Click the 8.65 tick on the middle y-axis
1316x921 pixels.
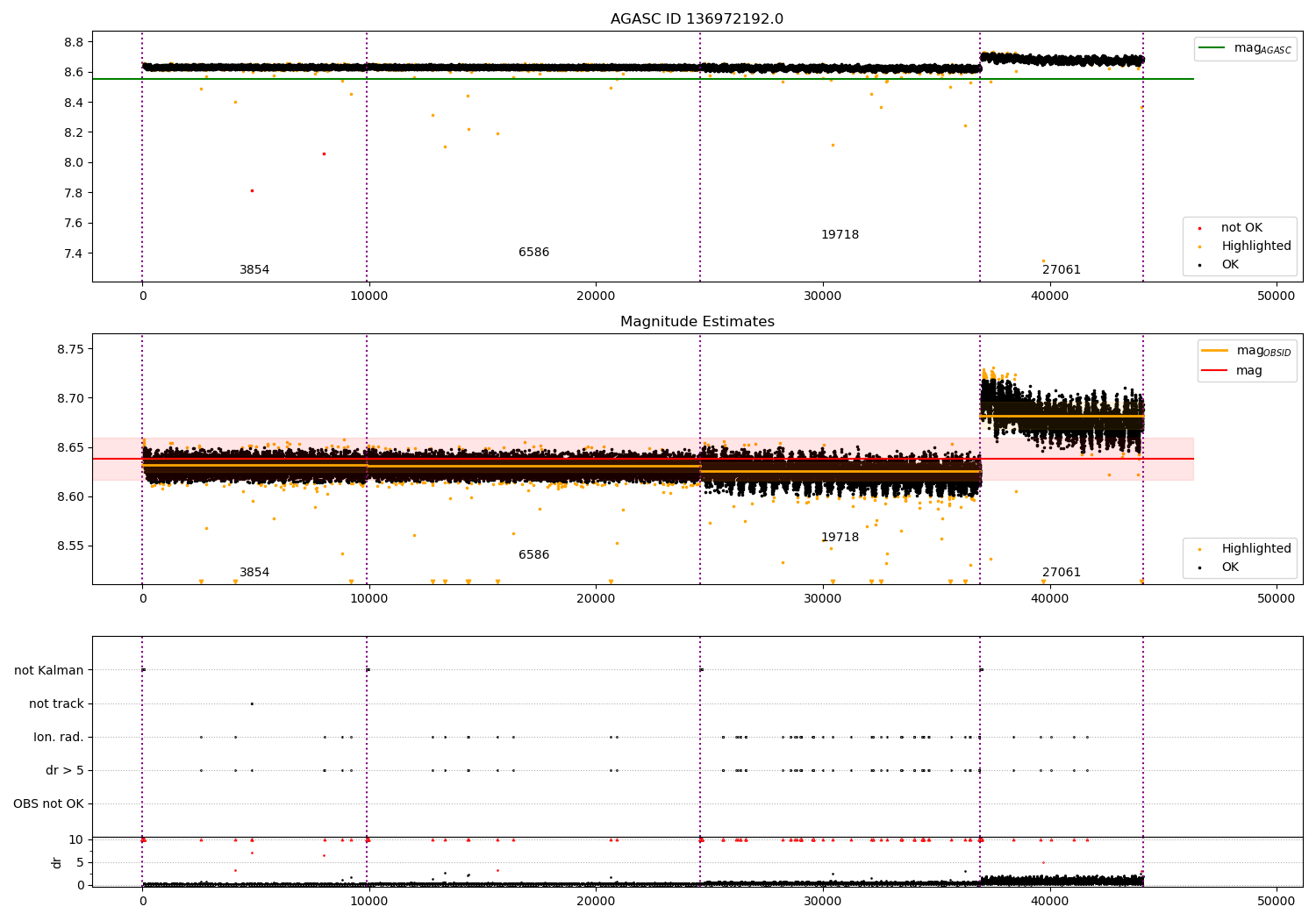point(71,447)
